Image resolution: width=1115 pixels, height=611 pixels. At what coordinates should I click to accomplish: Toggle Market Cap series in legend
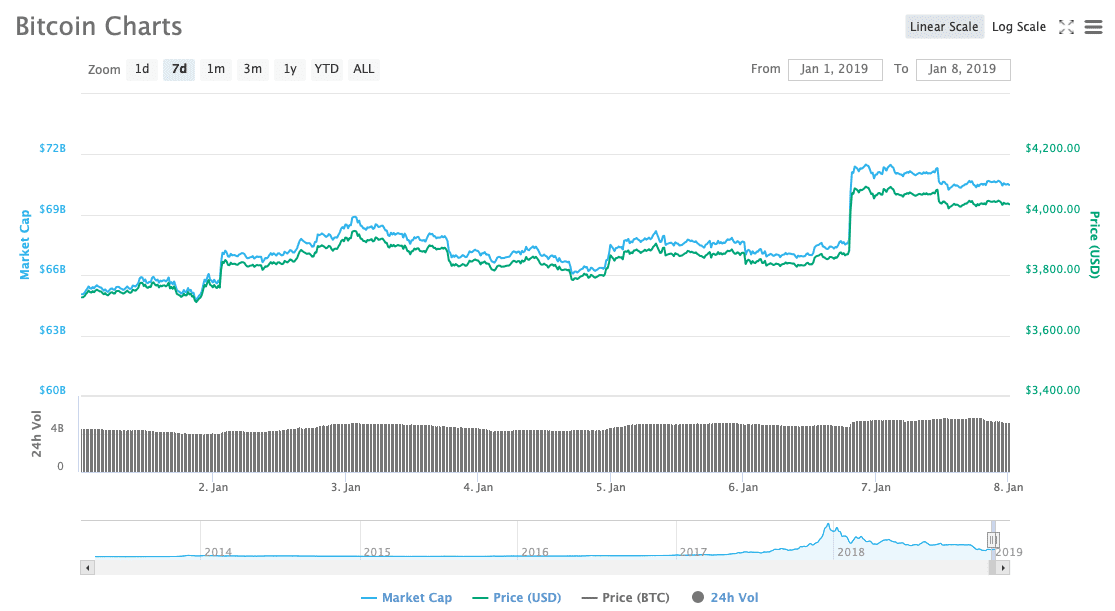click(x=406, y=597)
